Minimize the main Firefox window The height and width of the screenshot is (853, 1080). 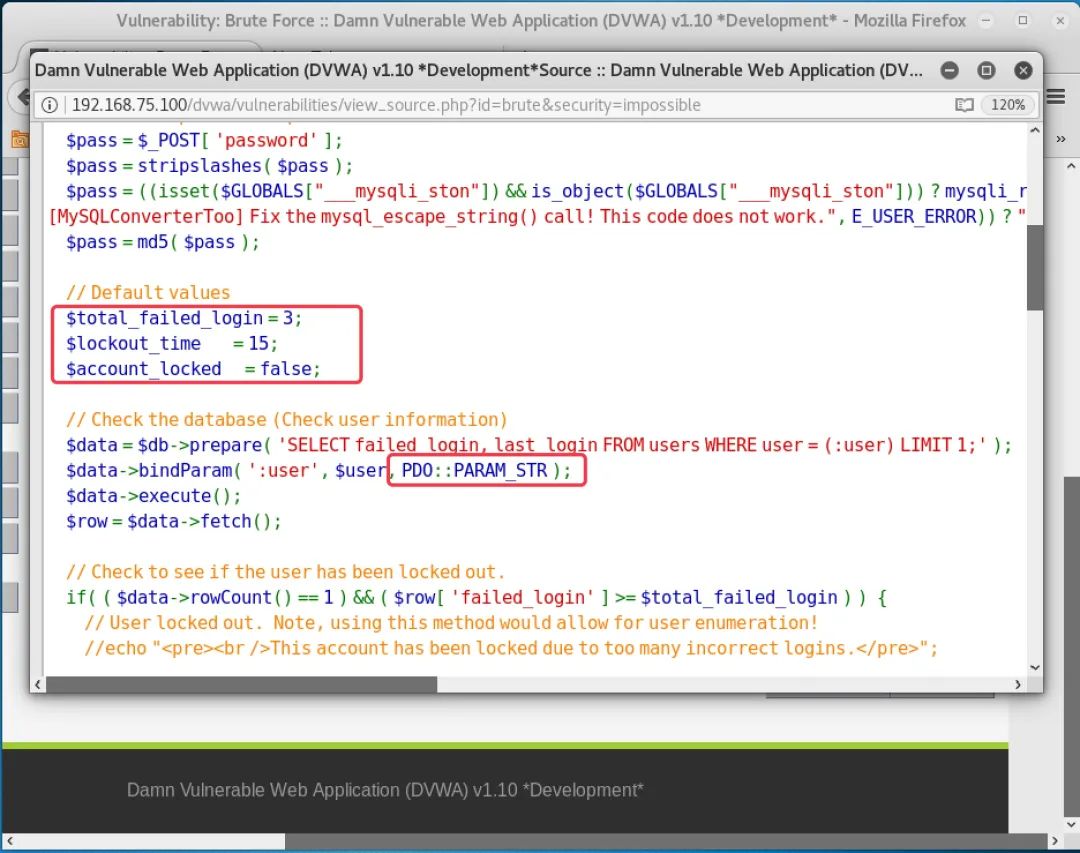[x=986, y=21]
